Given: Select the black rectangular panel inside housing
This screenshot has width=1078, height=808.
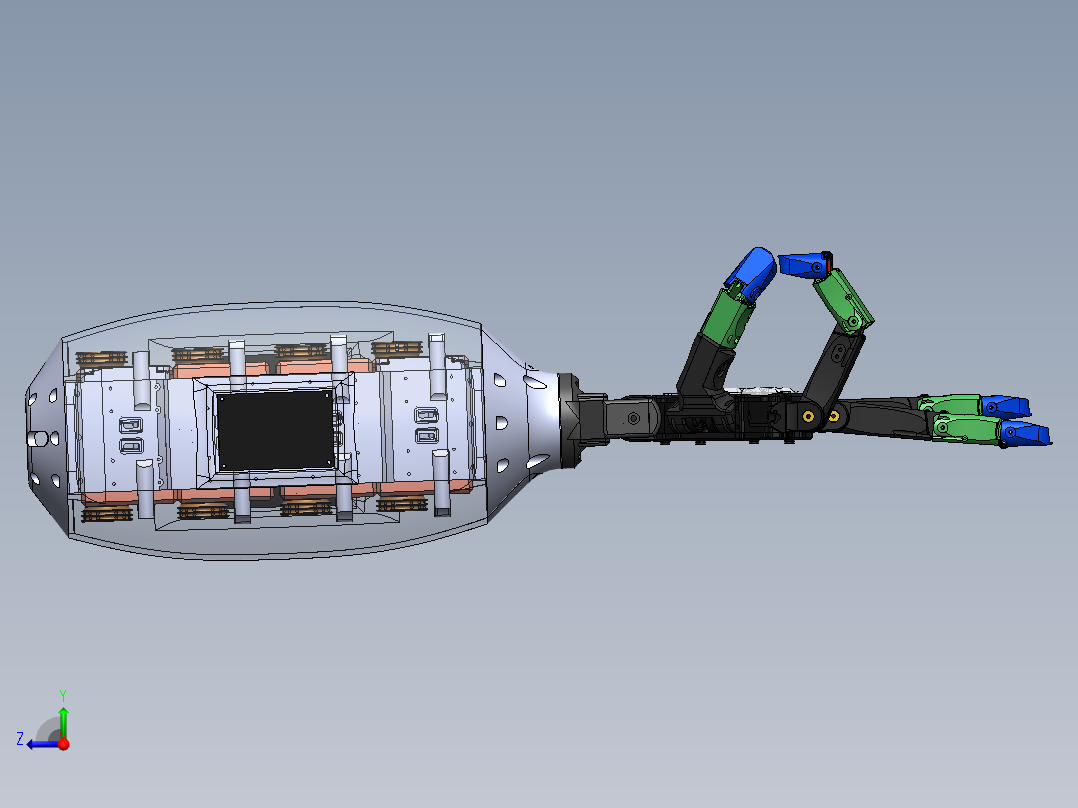Looking at the screenshot, I should [275, 430].
